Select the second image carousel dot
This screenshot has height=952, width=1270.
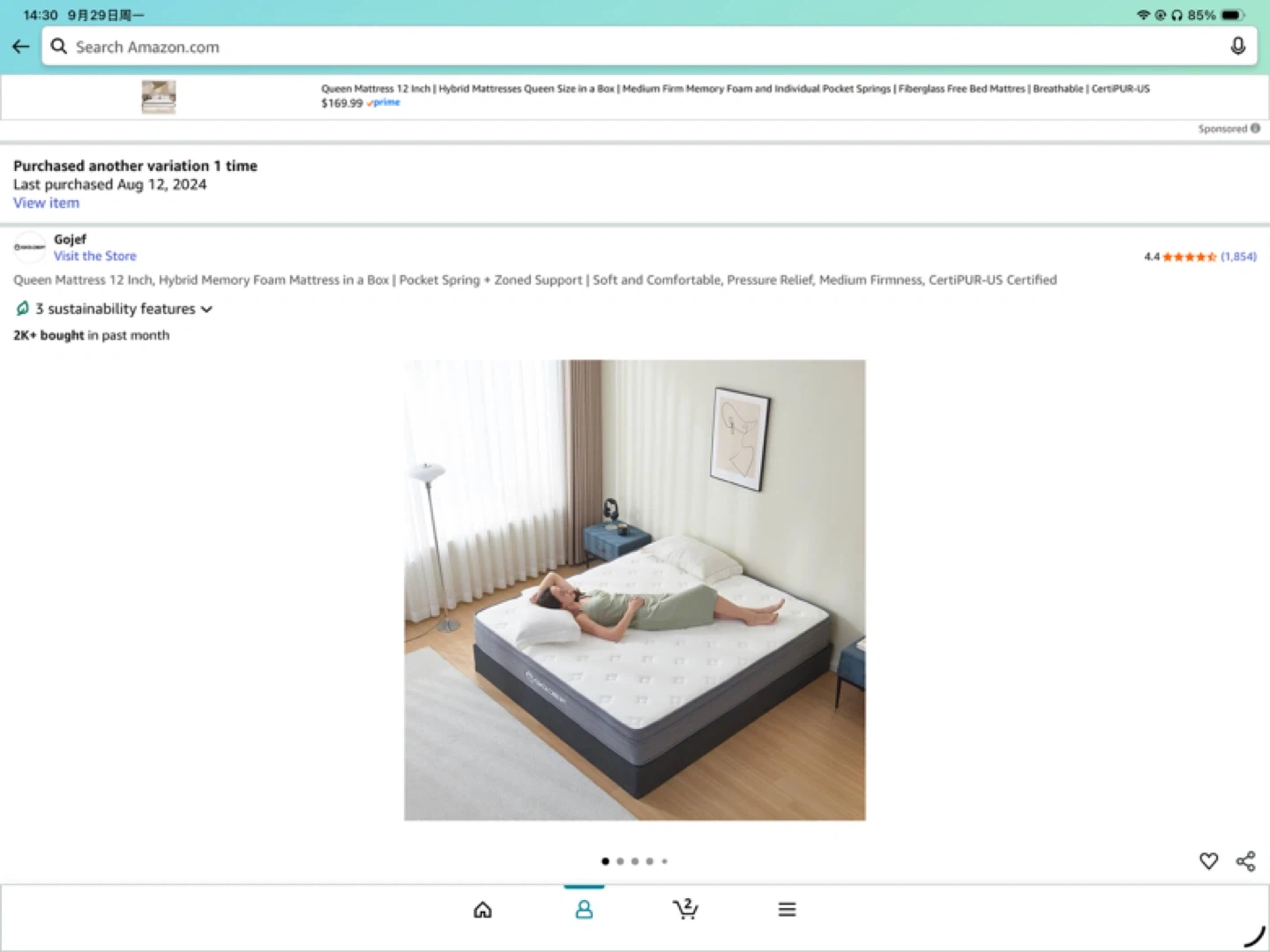pyautogui.click(x=620, y=861)
